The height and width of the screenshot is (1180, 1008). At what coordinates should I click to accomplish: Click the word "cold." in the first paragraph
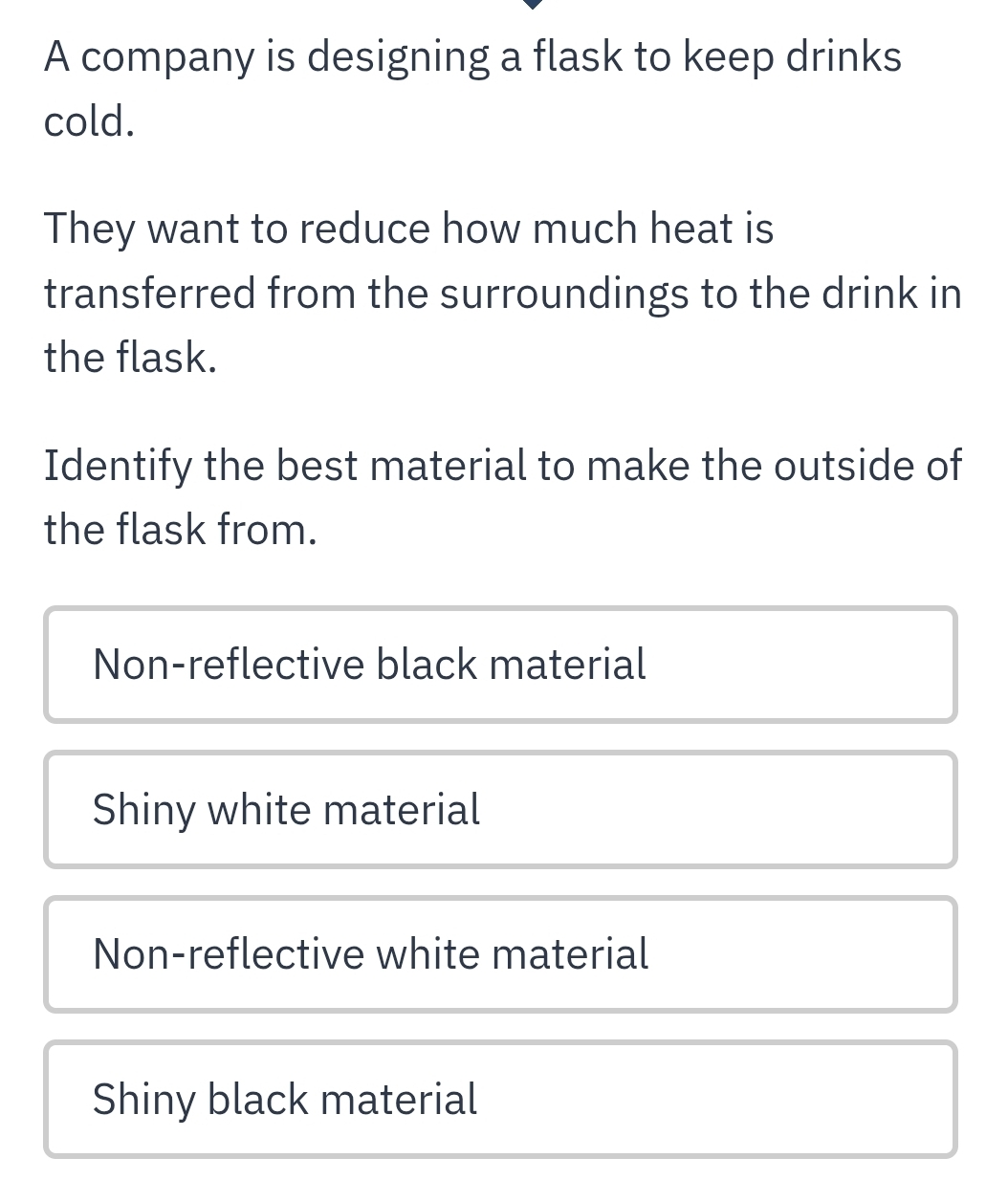89,121
